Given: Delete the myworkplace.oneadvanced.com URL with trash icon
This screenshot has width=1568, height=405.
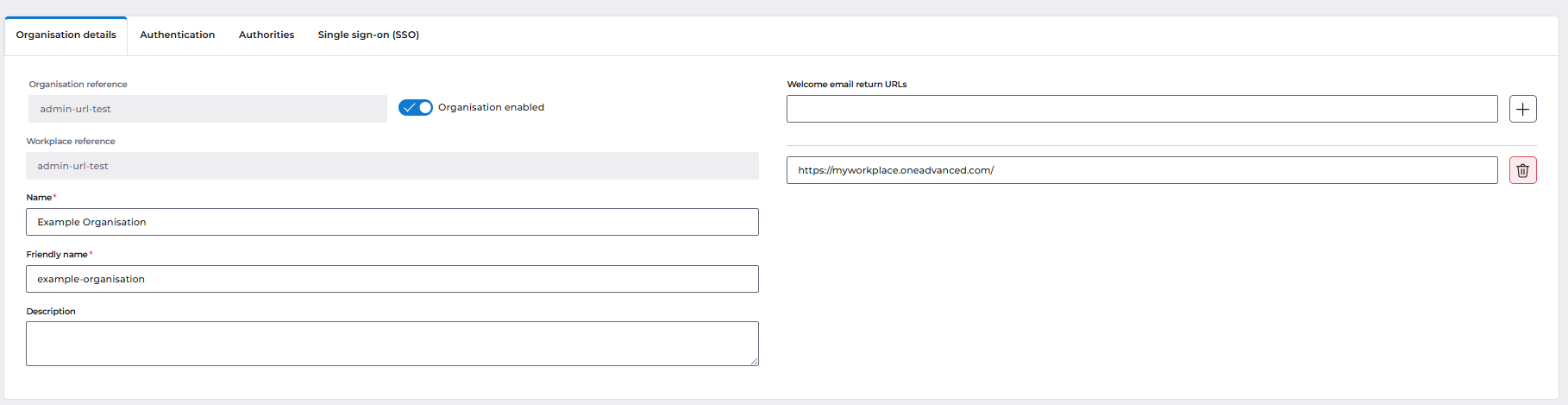Looking at the screenshot, I should pyautogui.click(x=1522, y=170).
